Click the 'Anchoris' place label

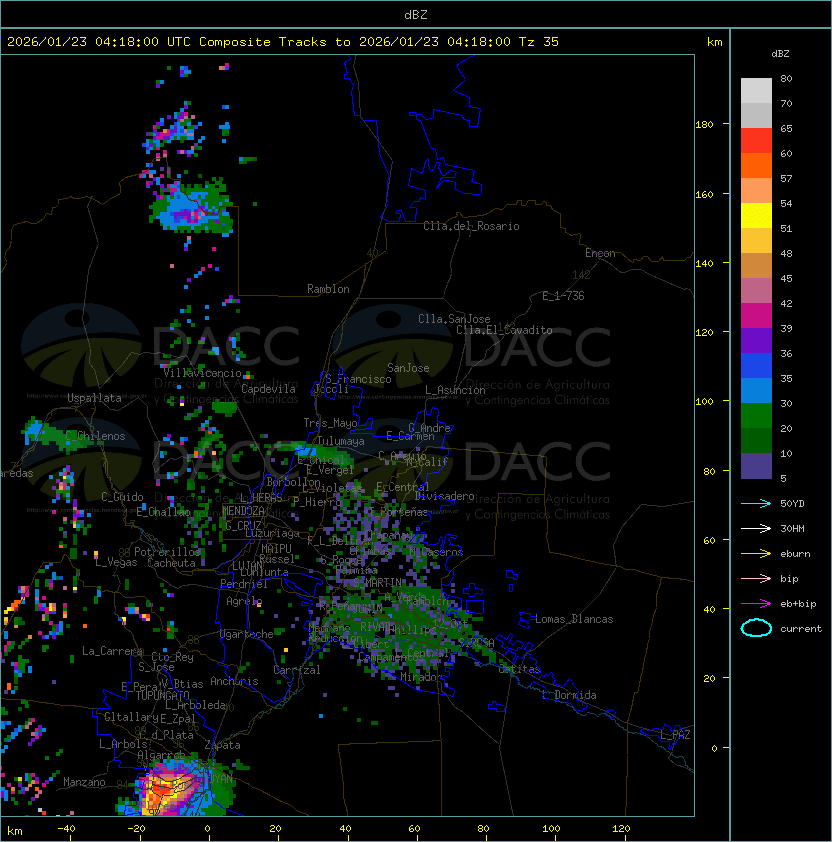pos(234,681)
